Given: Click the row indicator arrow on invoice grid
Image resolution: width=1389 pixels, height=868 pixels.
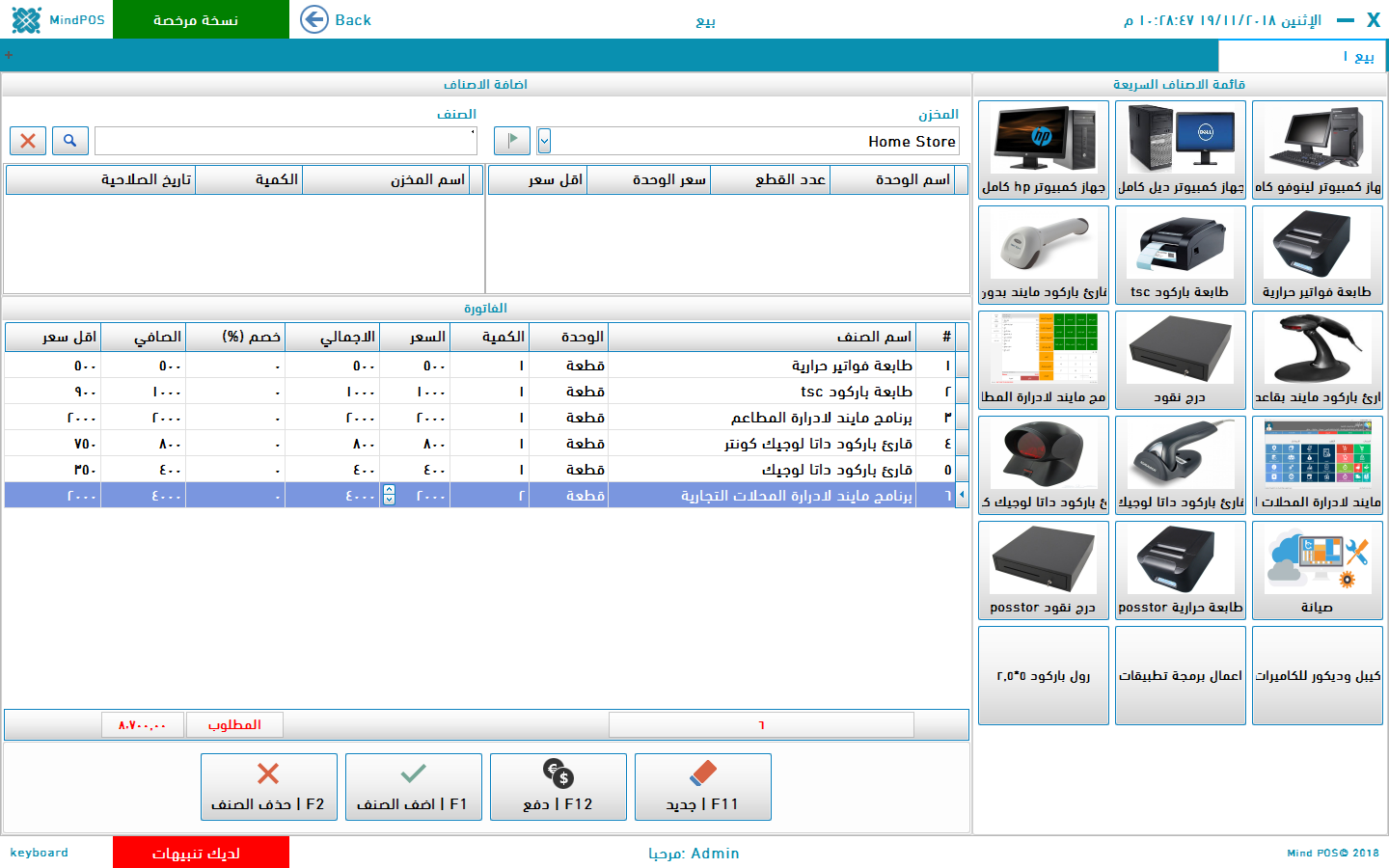Looking at the screenshot, I should click(x=962, y=495).
